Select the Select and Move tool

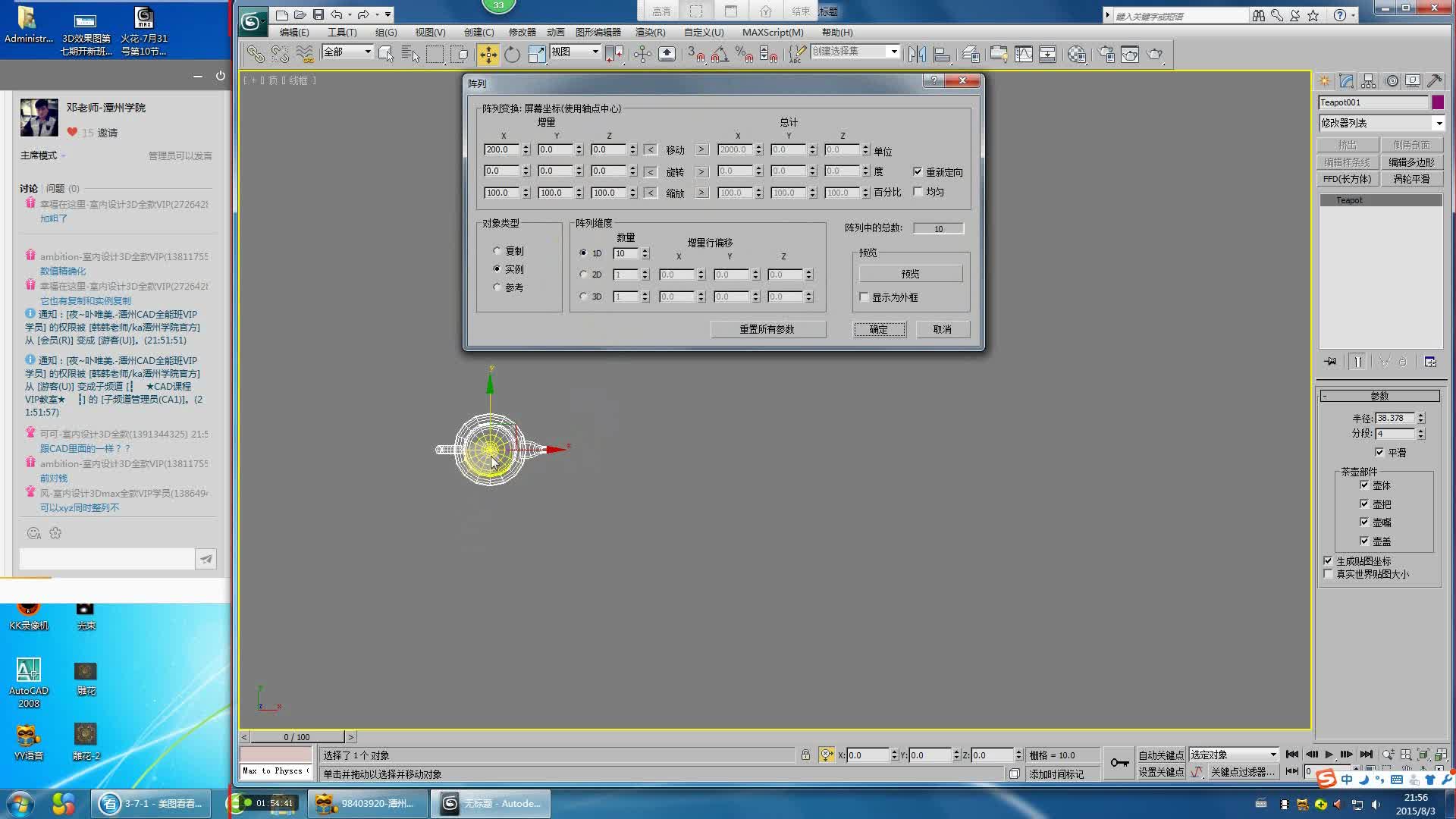[488, 54]
